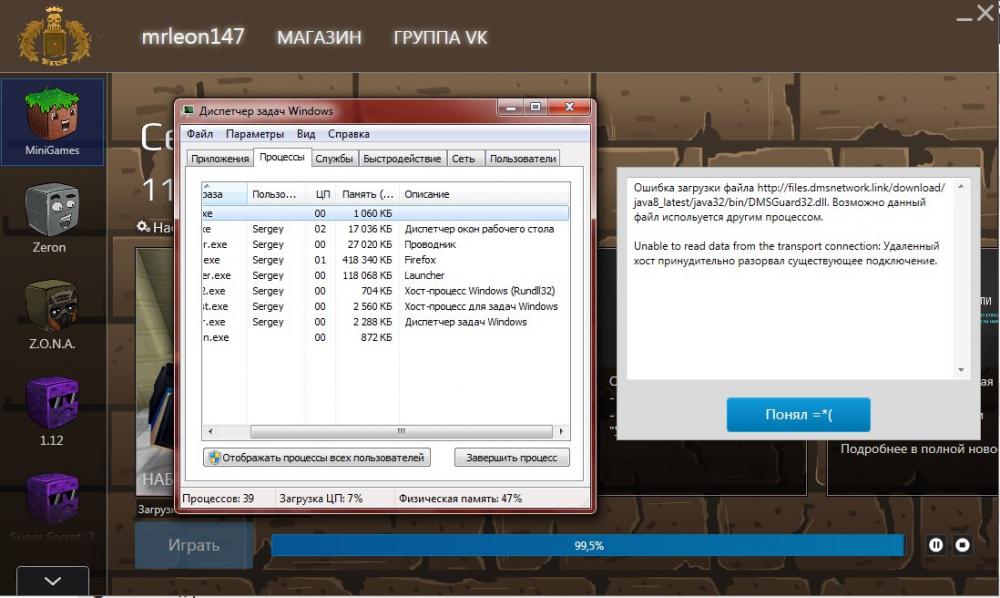Click Отображать процессы всех пользователей button
1000x598 pixels.
317,458
